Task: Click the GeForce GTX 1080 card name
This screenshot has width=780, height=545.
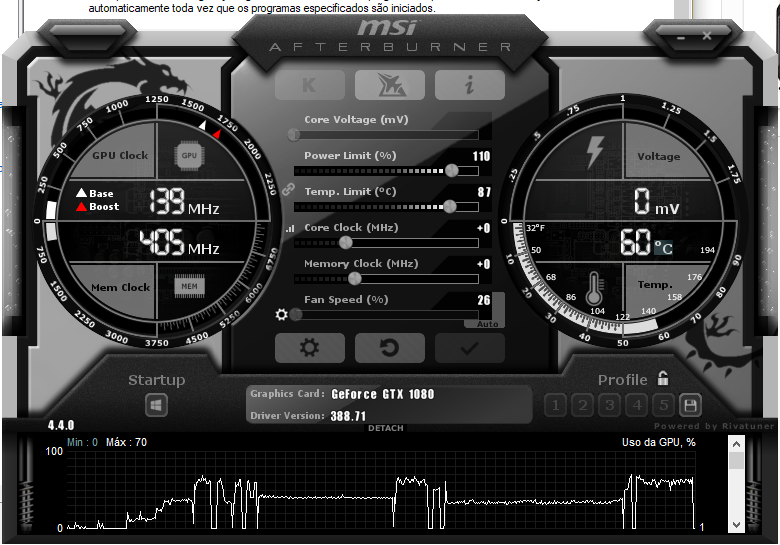Action: 383,394
